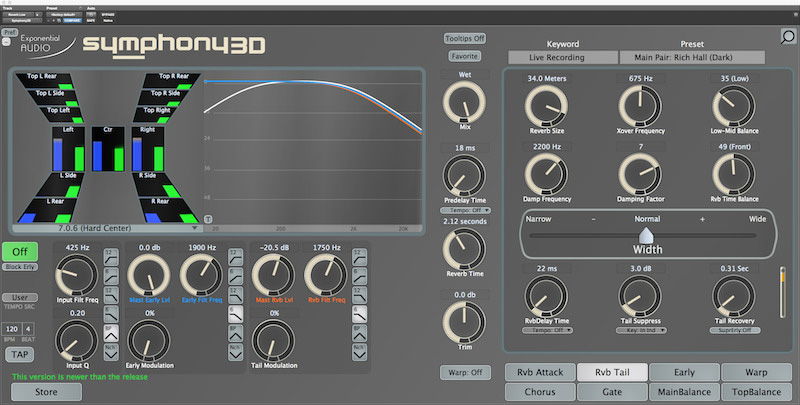Open MainBalance page button
Screen dimensions: 800x405
pyautogui.click(x=684, y=392)
